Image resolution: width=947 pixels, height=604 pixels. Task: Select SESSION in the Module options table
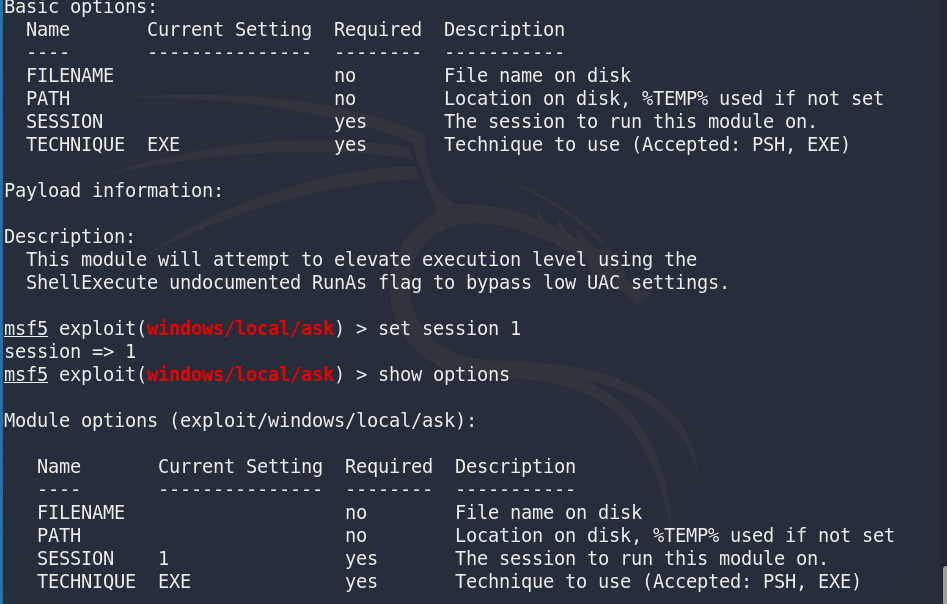(75, 558)
